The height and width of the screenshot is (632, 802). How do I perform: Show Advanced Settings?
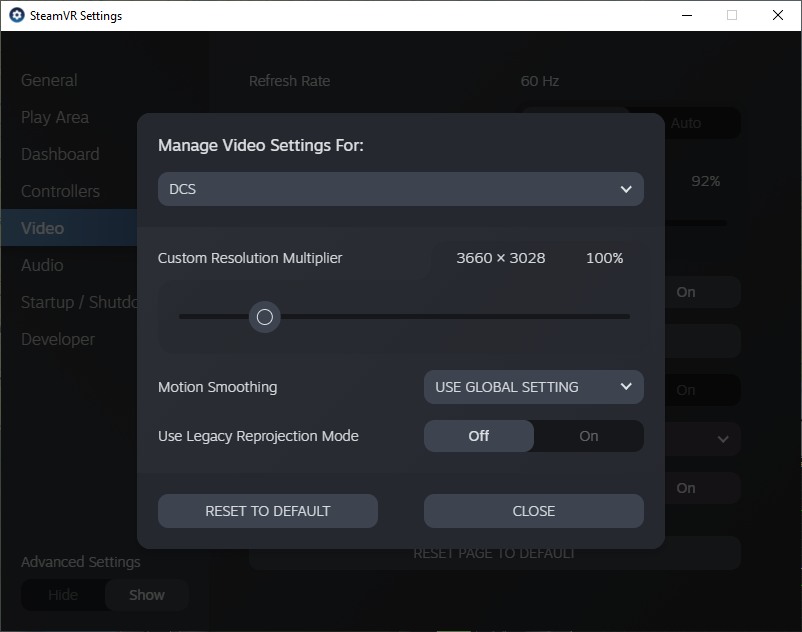pyautogui.click(x=147, y=595)
